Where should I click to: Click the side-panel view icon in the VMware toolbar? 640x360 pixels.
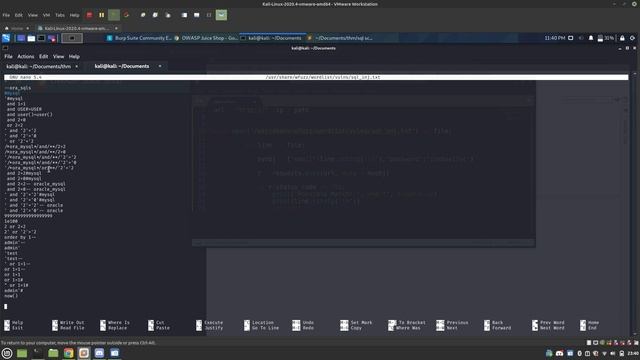(x=184, y=15)
